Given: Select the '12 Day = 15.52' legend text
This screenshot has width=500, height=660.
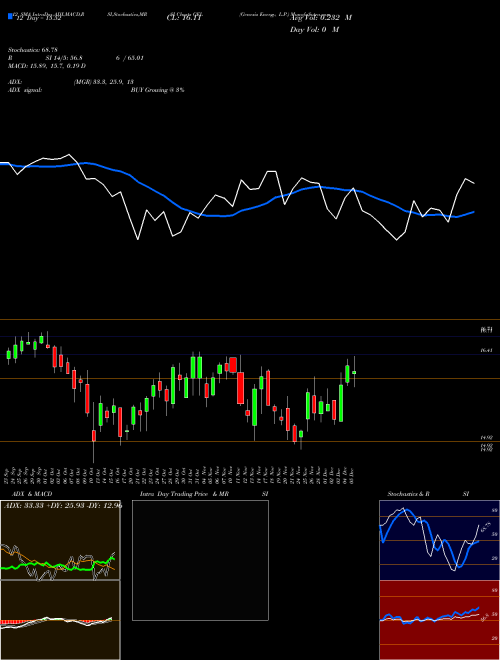Looking at the screenshot, I should click(x=37, y=18).
